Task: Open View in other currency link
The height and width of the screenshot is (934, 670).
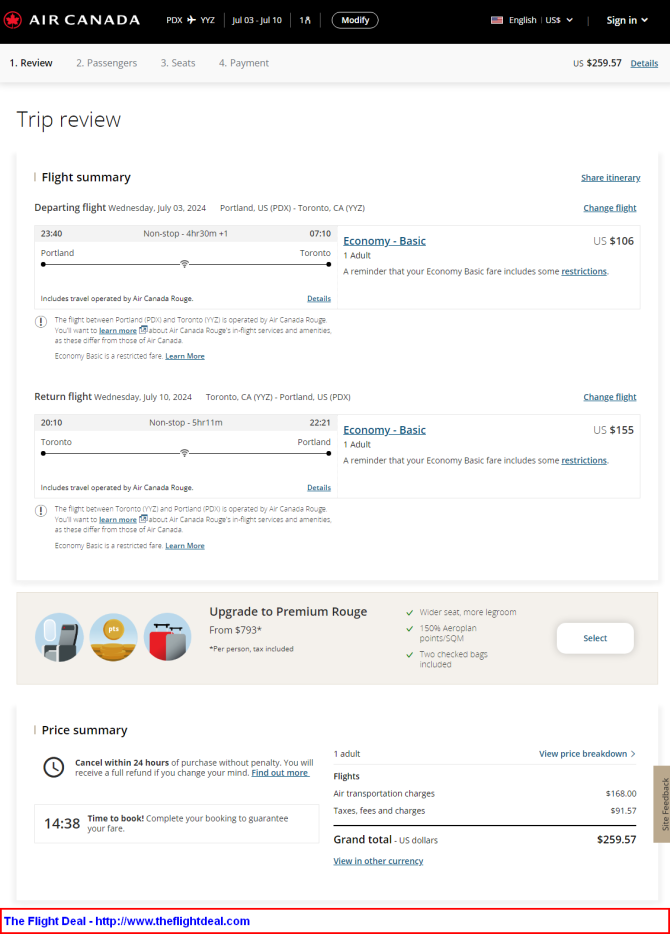Action: point(378,861)
